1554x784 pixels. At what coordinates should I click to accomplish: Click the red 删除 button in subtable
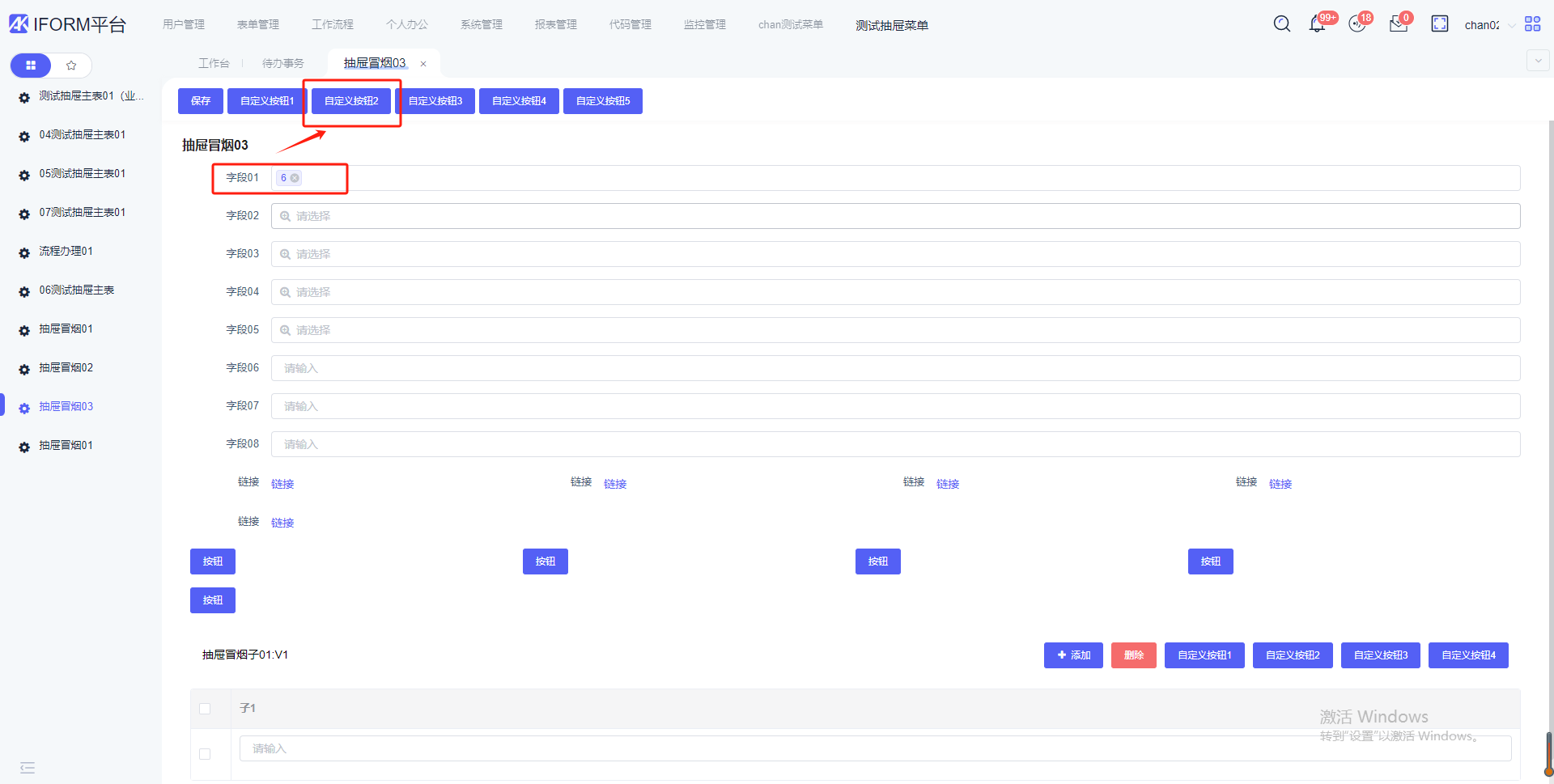1133,655
